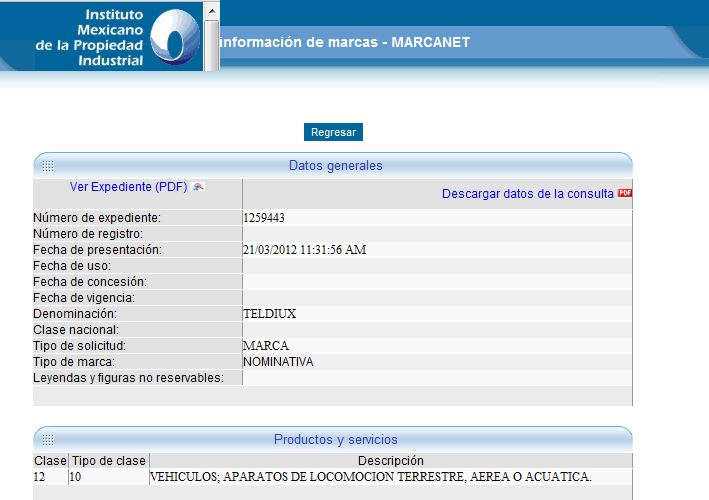Click the Regresar button
Image resolution: width=709 pixels, height=500 pixels.
click(x=333, y=132)
